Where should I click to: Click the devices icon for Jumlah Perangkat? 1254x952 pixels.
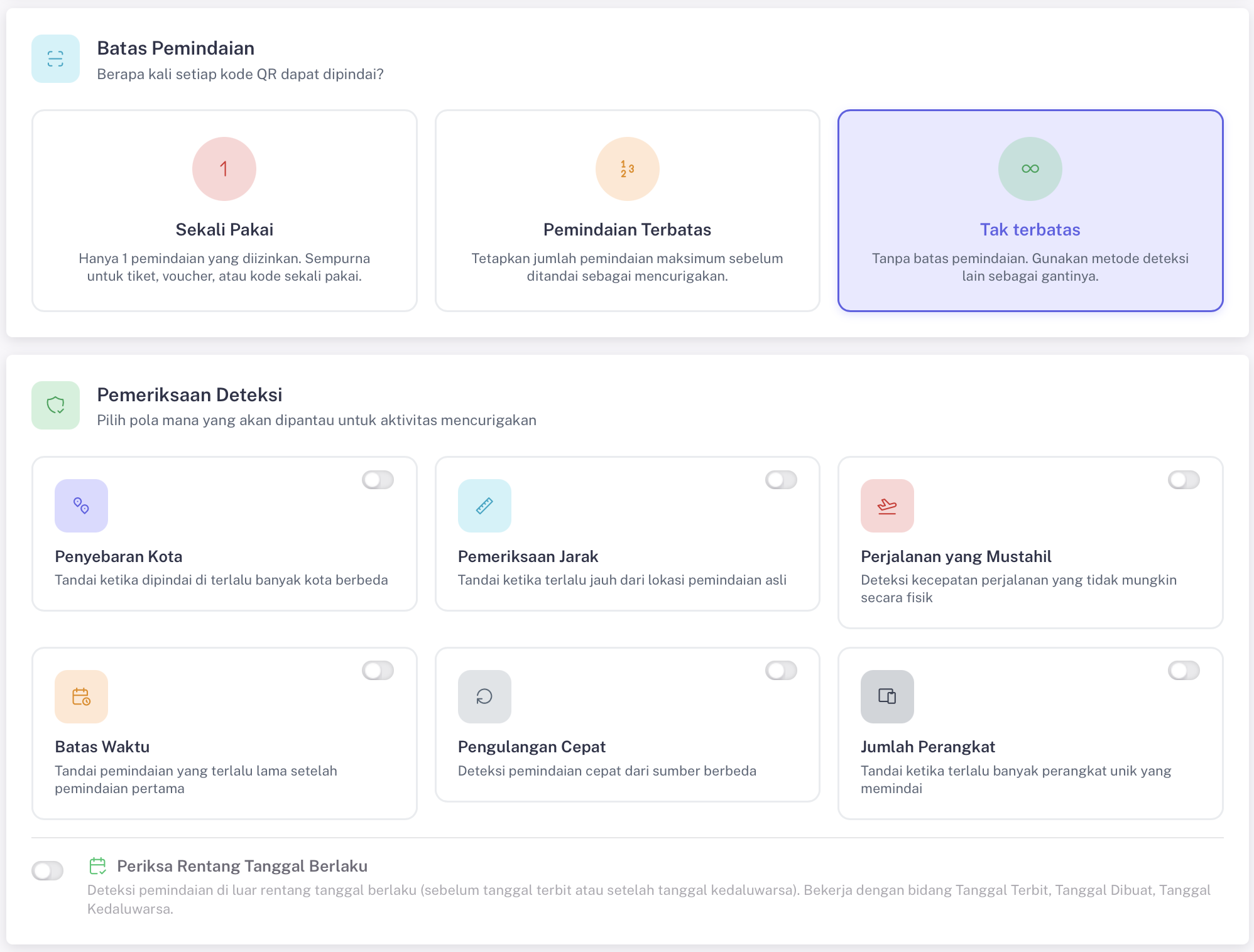pos(887,696)
